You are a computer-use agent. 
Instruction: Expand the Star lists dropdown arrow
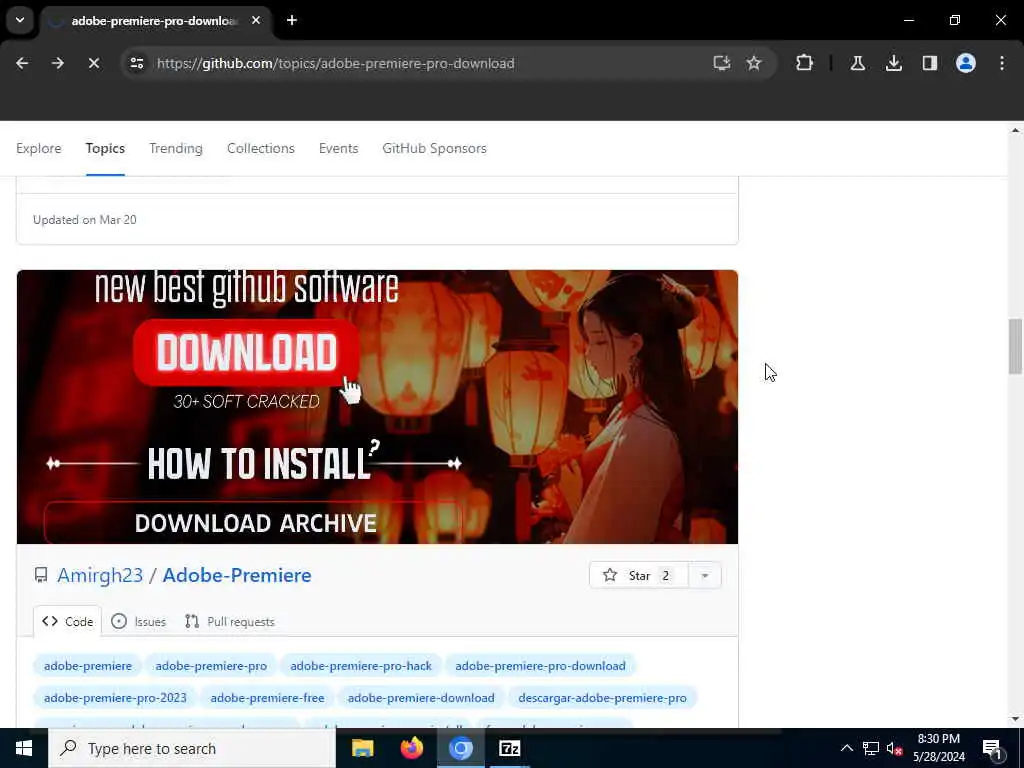point(705,575)
